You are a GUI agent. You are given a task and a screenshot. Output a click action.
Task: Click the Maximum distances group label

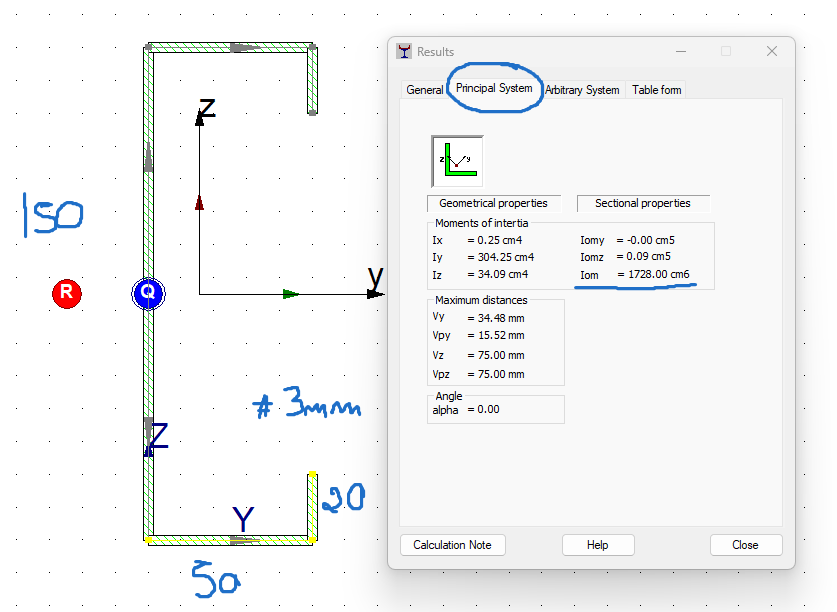coord(481,300)
